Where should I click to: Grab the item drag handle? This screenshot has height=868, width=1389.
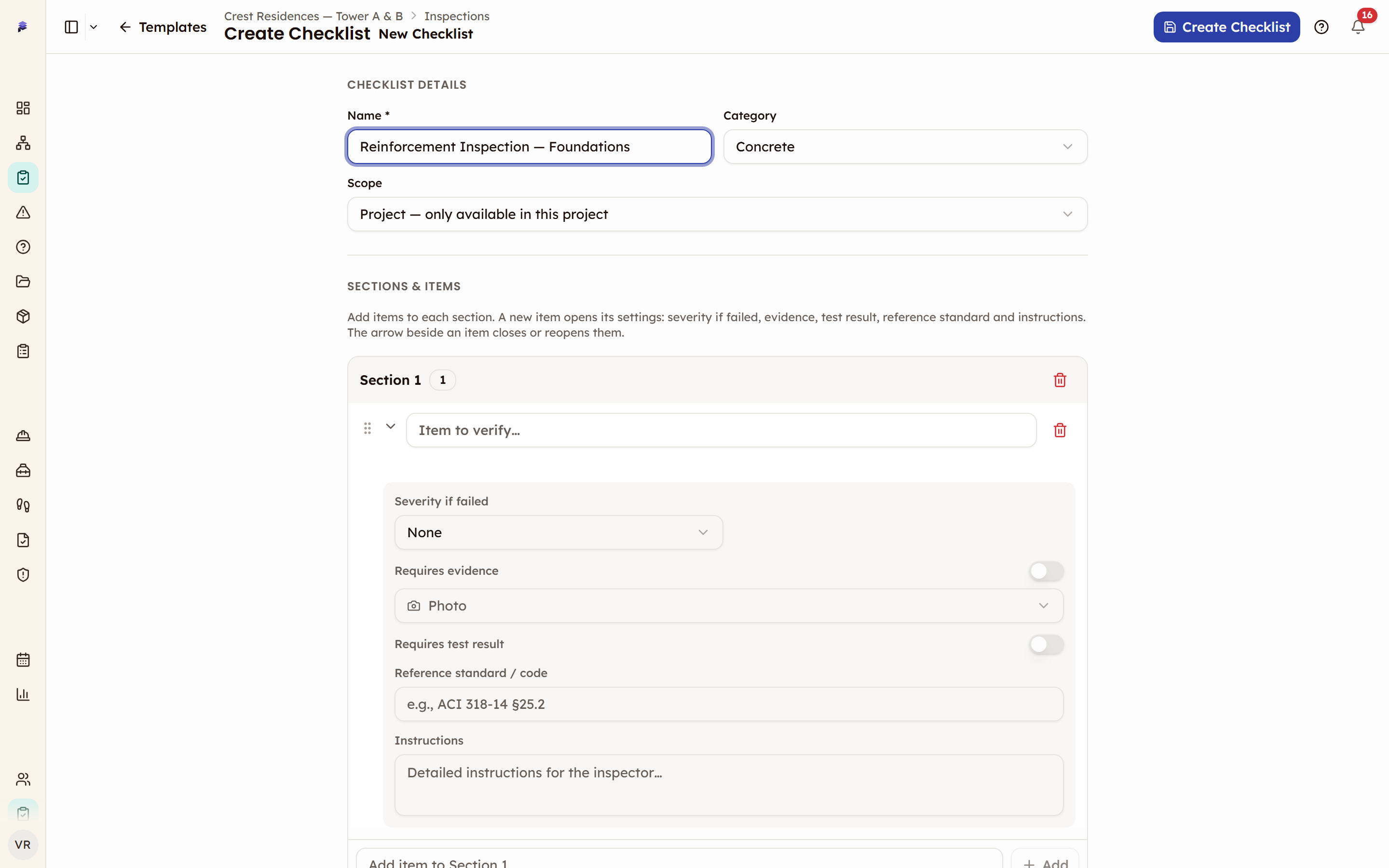click(368, 428)
